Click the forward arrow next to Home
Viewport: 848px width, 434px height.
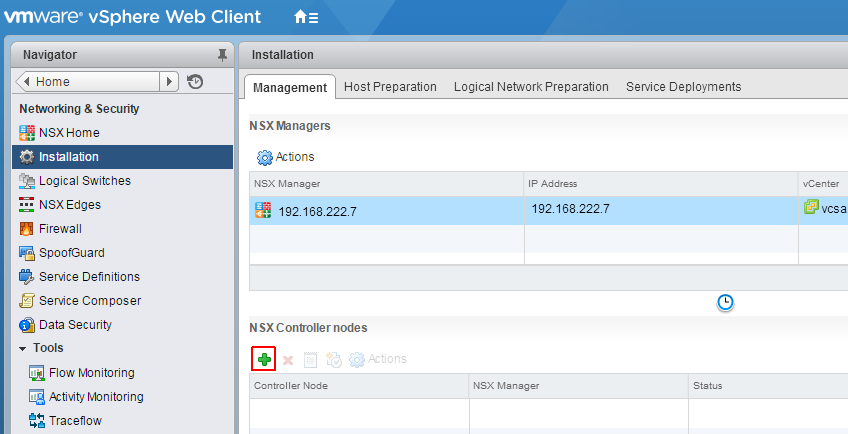[169, 82]
